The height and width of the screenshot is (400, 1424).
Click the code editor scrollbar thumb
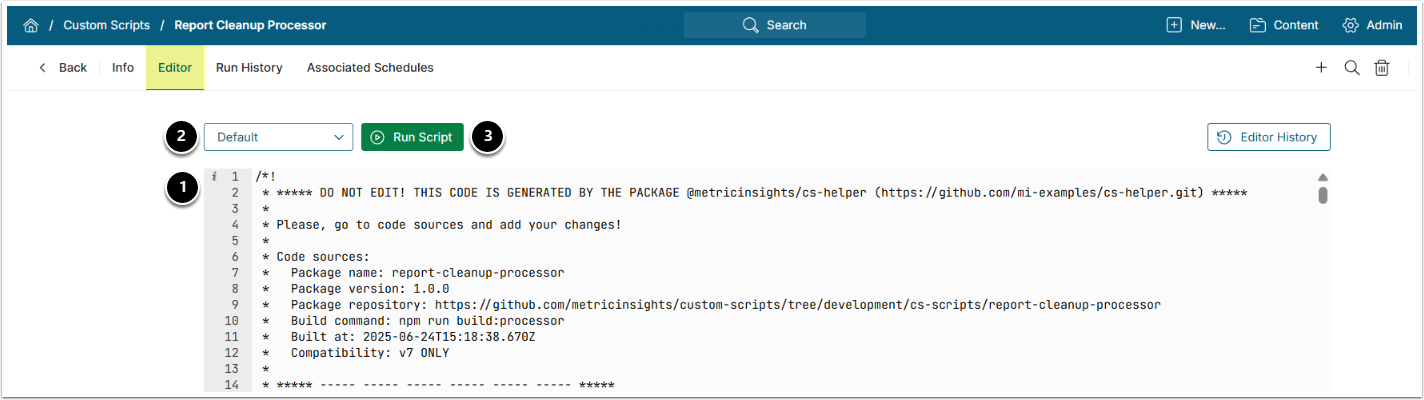point(1322,194)
